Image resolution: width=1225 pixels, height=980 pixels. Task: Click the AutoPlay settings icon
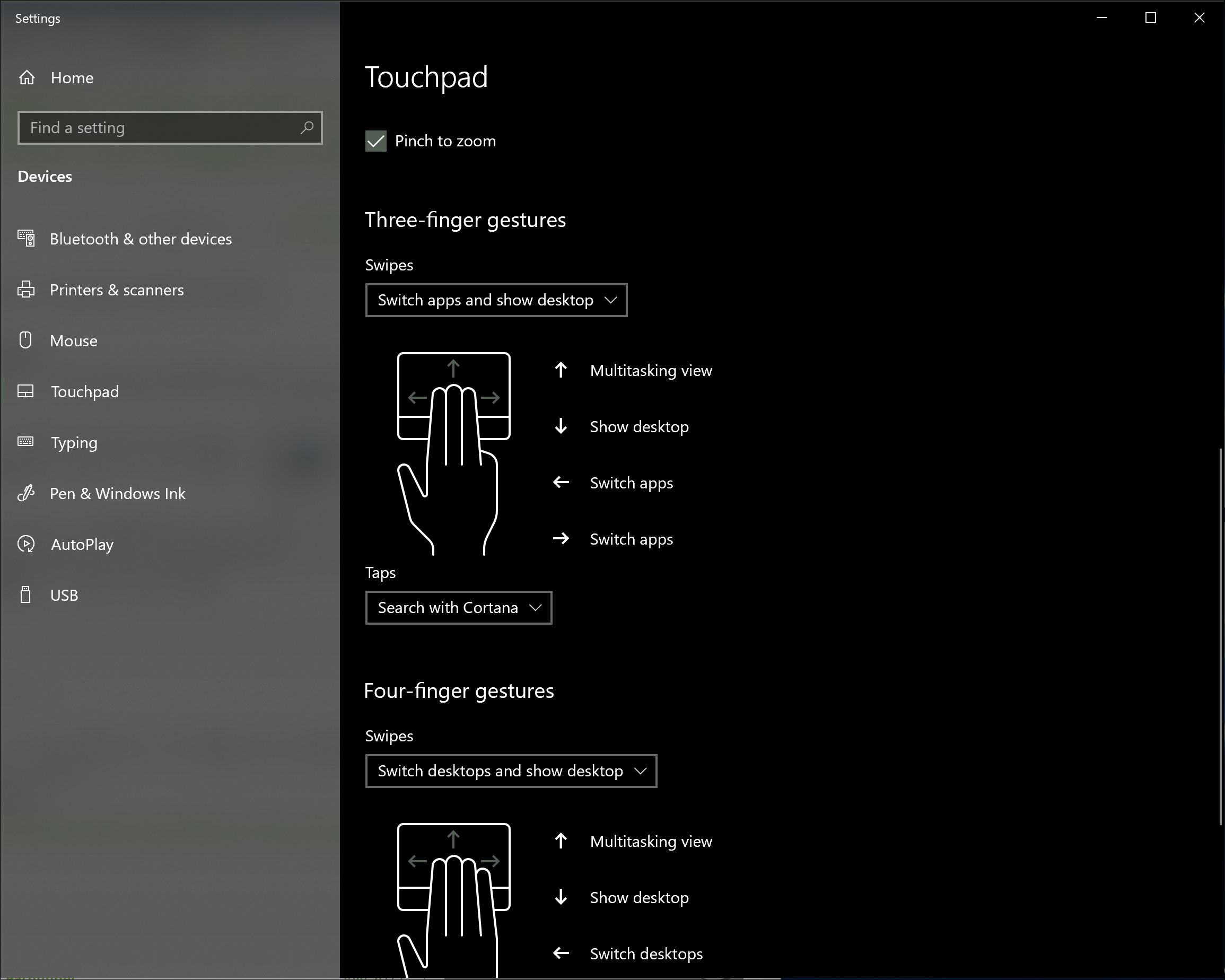click(x=26, y=543)
